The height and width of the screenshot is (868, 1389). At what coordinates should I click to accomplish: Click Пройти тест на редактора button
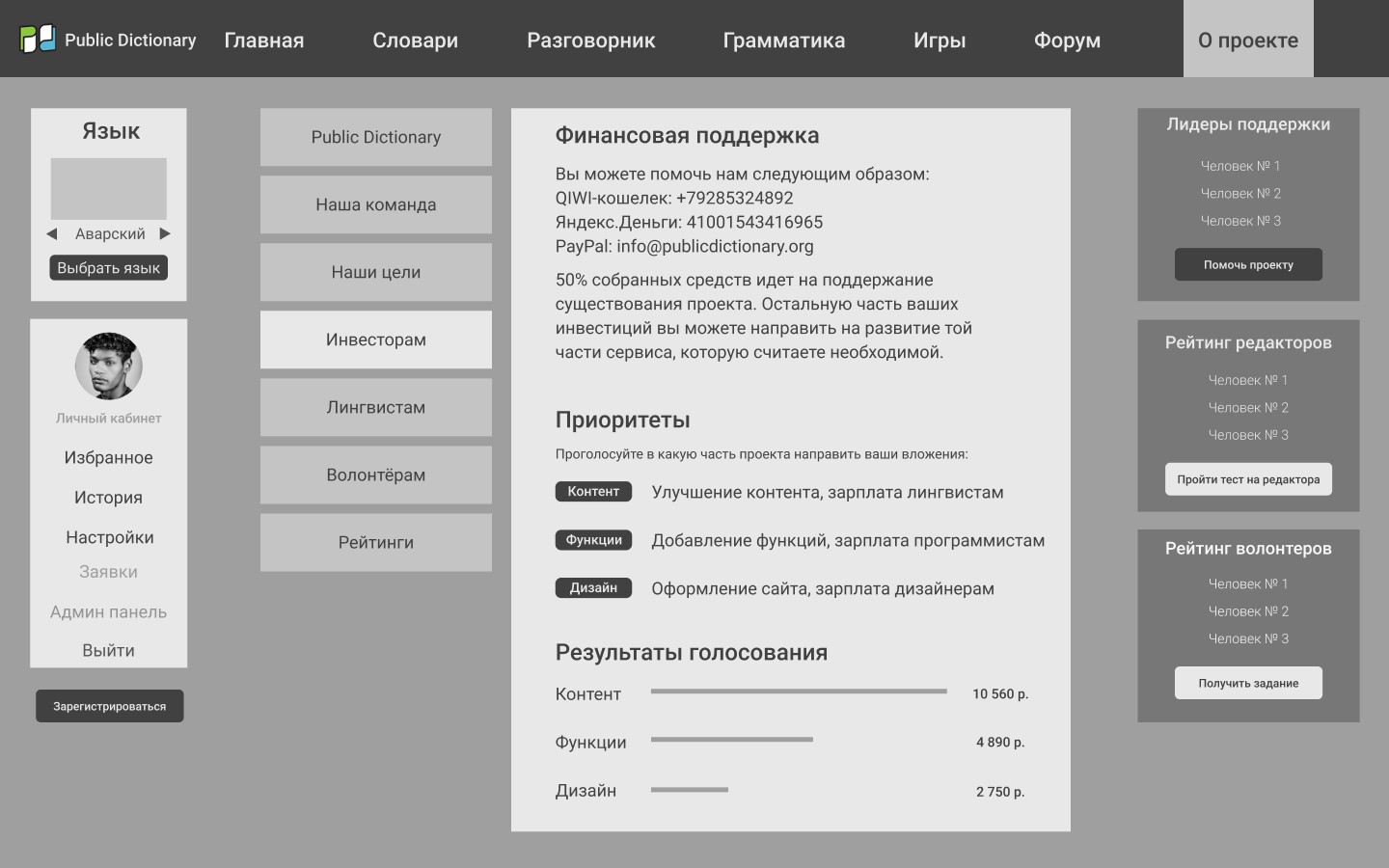point(1248,479)
